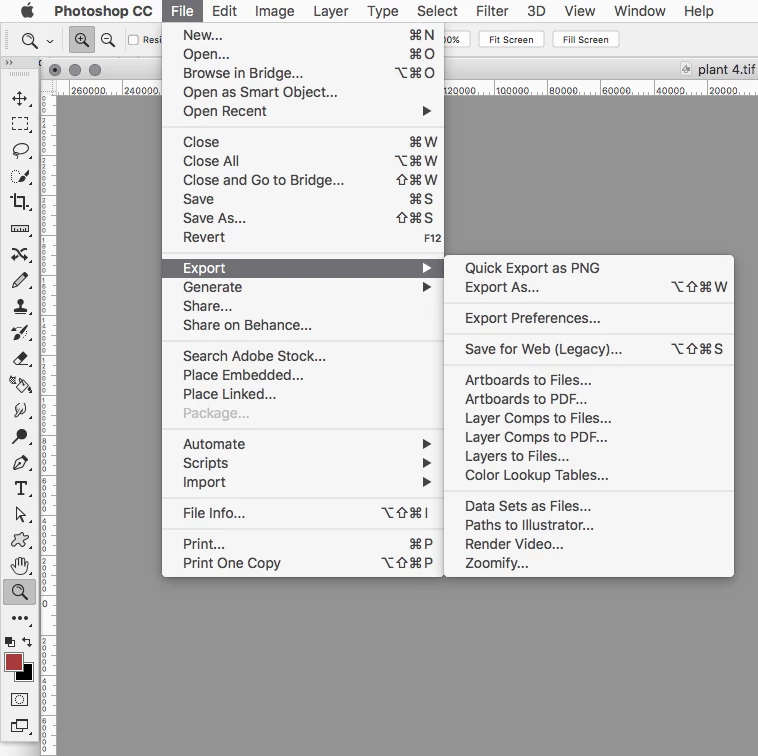The width and height of the screenshot is (758, 756).
Task: Select the Rectangular Marquee tool
Action: (x=20, y=124)
